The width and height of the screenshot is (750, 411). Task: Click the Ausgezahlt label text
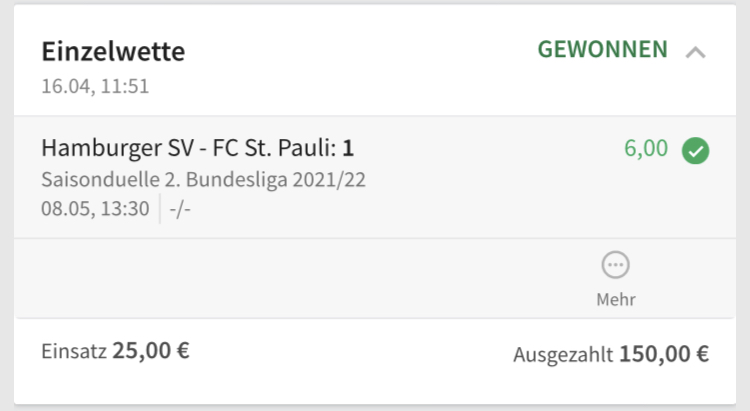coord(563,355)
